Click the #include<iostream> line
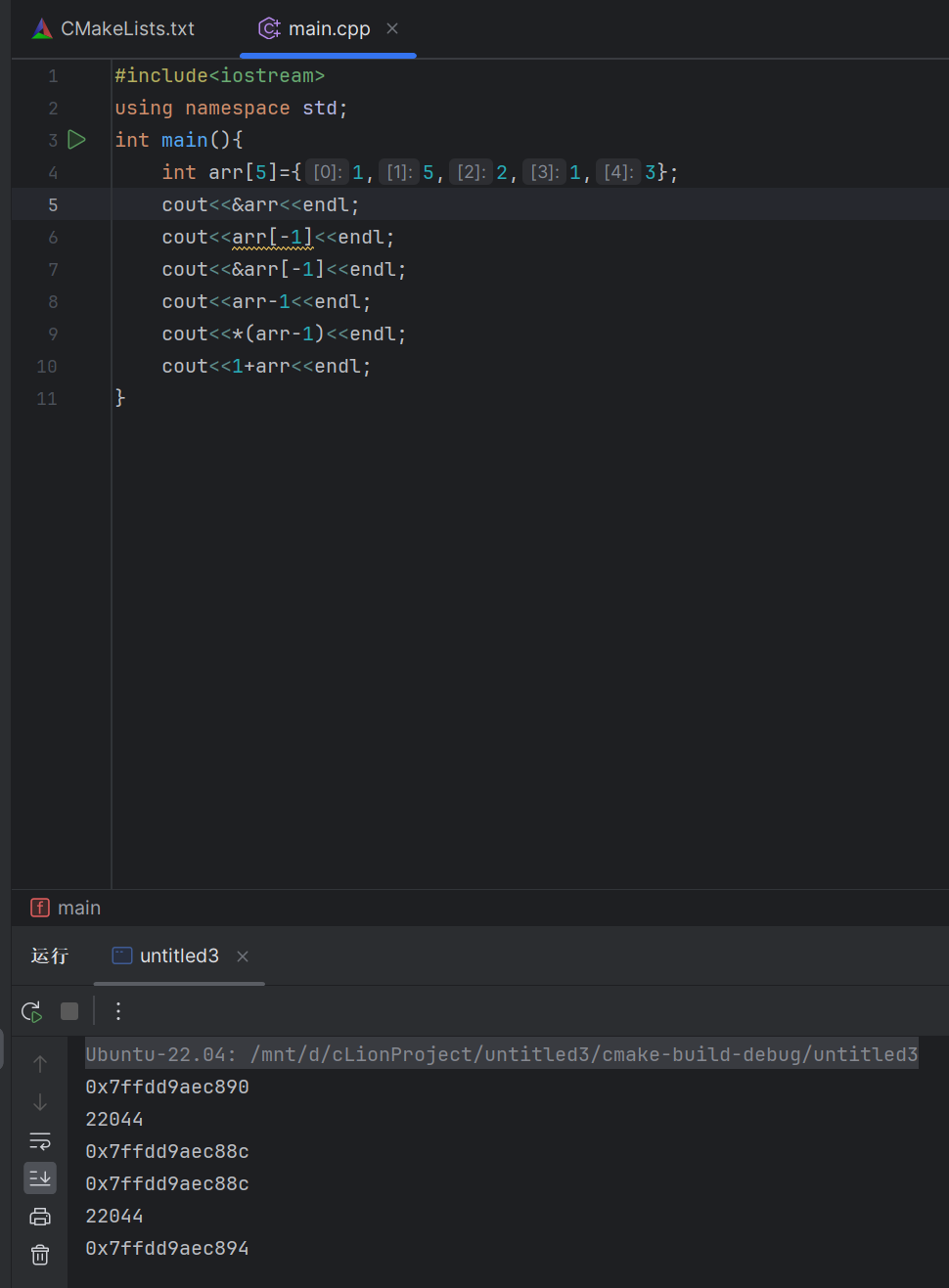This screenshot has width=949, height=1288. click(219, 75)
